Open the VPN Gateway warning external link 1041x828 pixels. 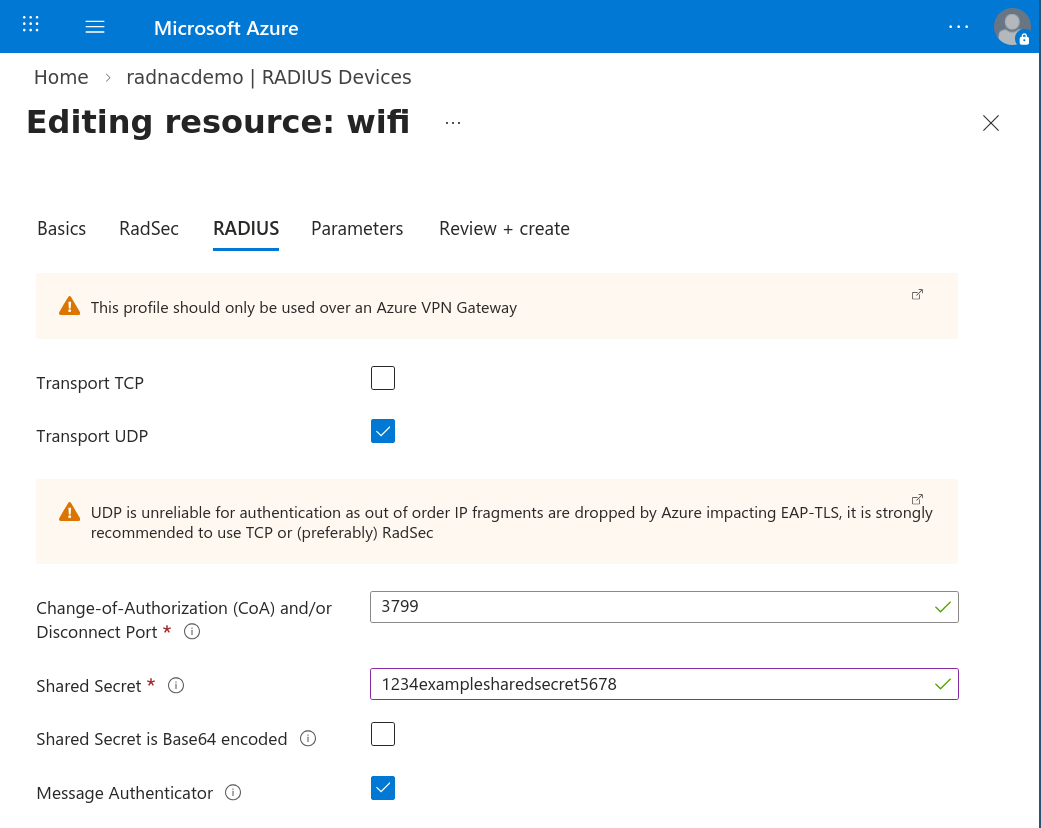pyautogui.click(x=917, y=294)
